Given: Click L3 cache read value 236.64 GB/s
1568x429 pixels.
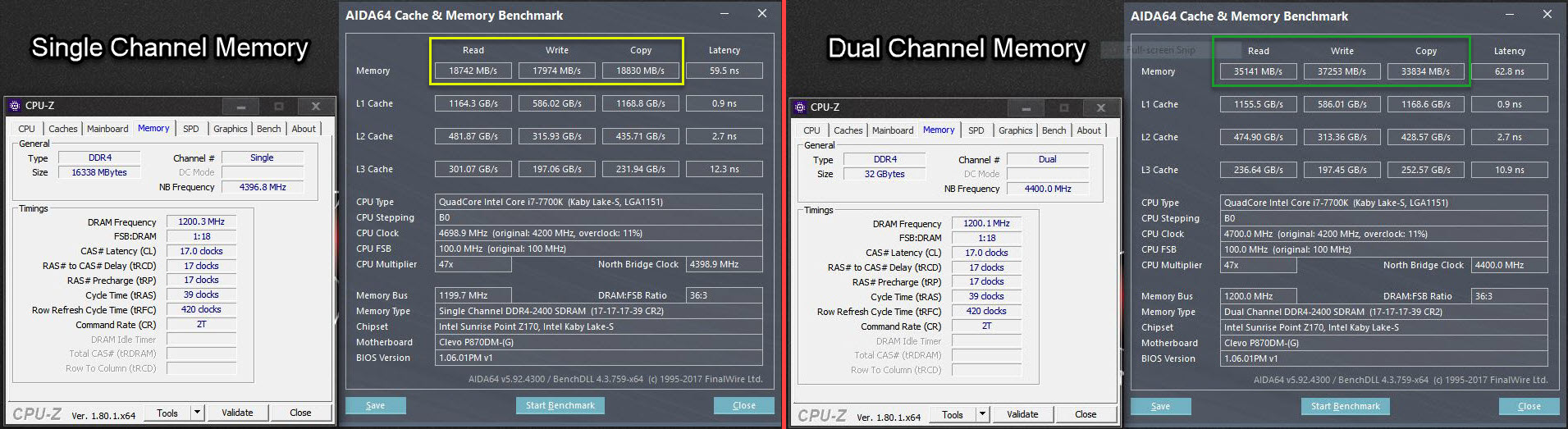Looking at the screenshot, I should click(1259, 170).
